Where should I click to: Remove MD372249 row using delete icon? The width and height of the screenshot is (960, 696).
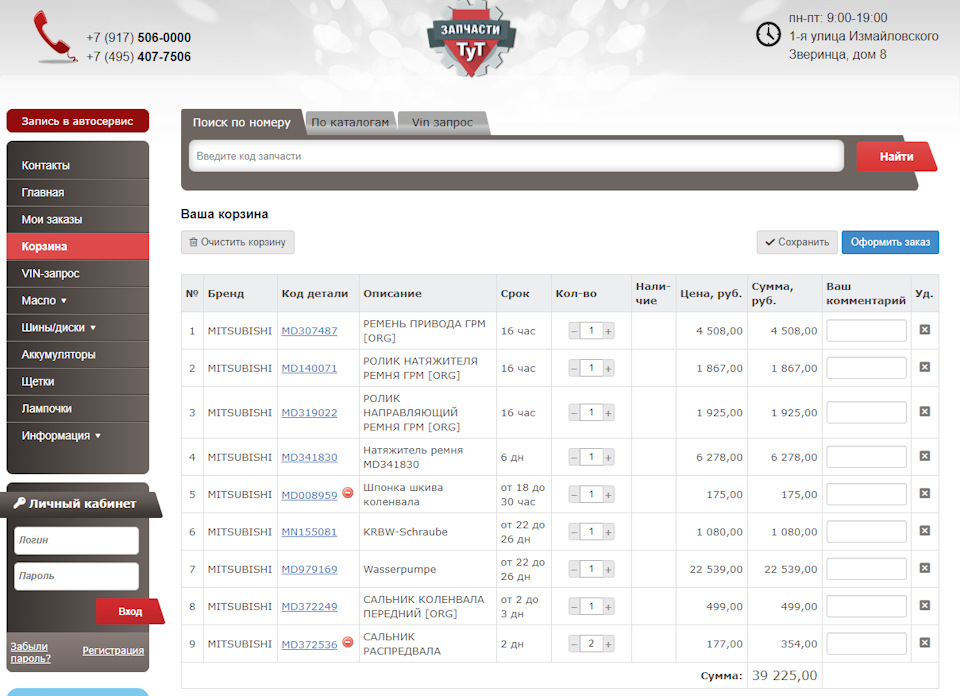pyautogui.click(x=924, y=605)
